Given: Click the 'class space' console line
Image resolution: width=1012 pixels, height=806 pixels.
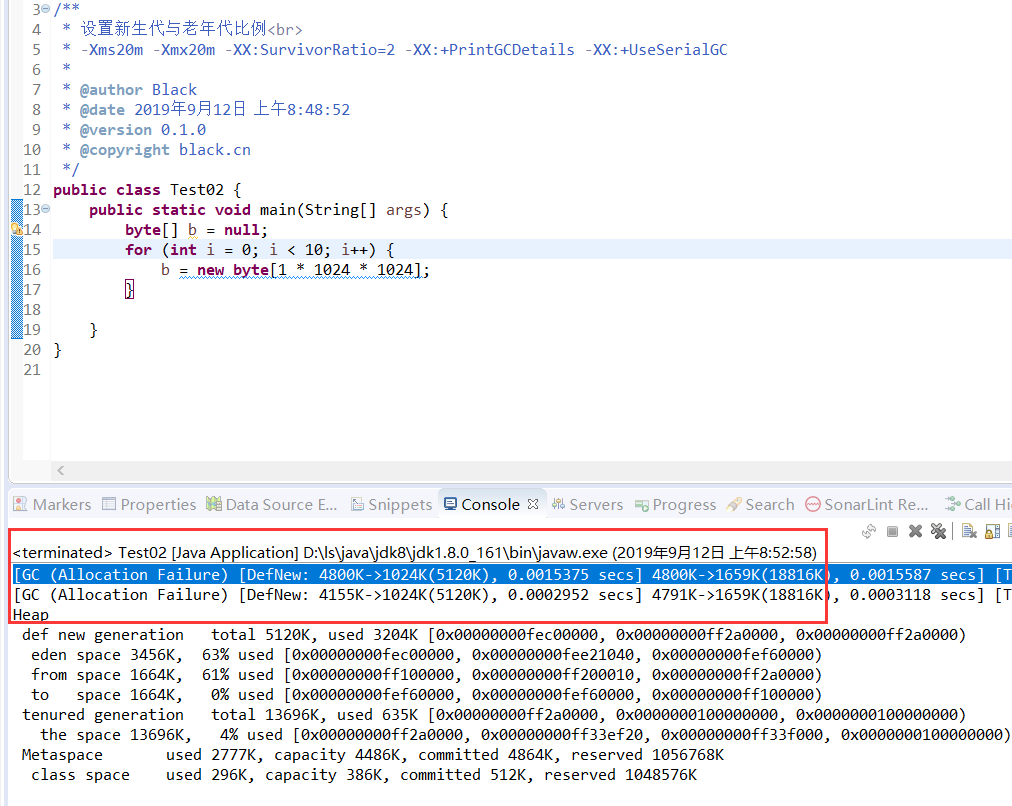Looking at the screenshot, I should tap(363, 774).
